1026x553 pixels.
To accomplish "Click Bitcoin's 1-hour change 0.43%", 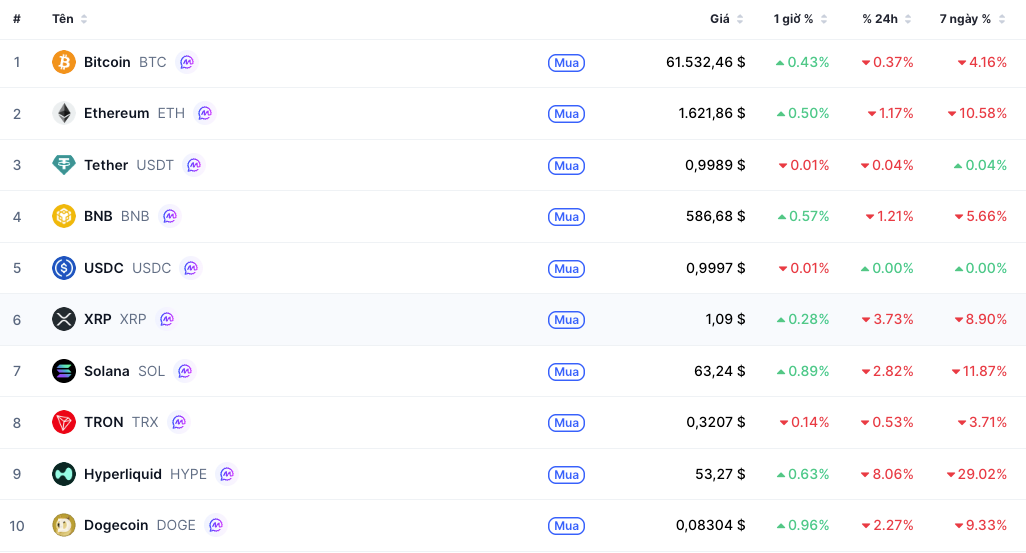I will click(x=803, y=62).
